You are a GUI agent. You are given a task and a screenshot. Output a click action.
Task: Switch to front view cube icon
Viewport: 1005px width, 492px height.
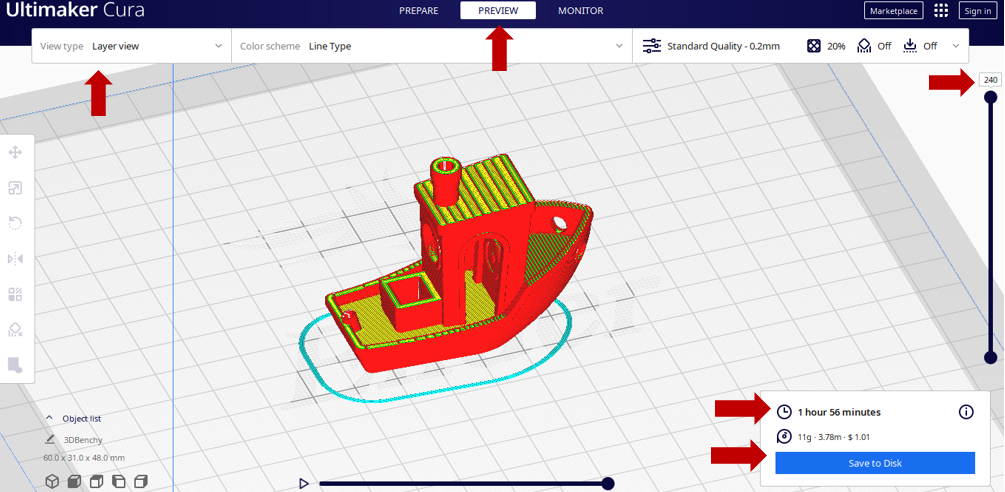click(x=74, y=480)
